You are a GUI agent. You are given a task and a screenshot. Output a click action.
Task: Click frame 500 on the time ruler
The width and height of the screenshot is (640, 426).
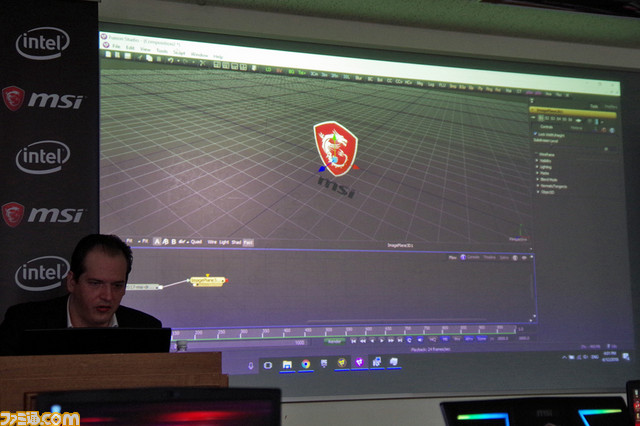tap(328, 332)
